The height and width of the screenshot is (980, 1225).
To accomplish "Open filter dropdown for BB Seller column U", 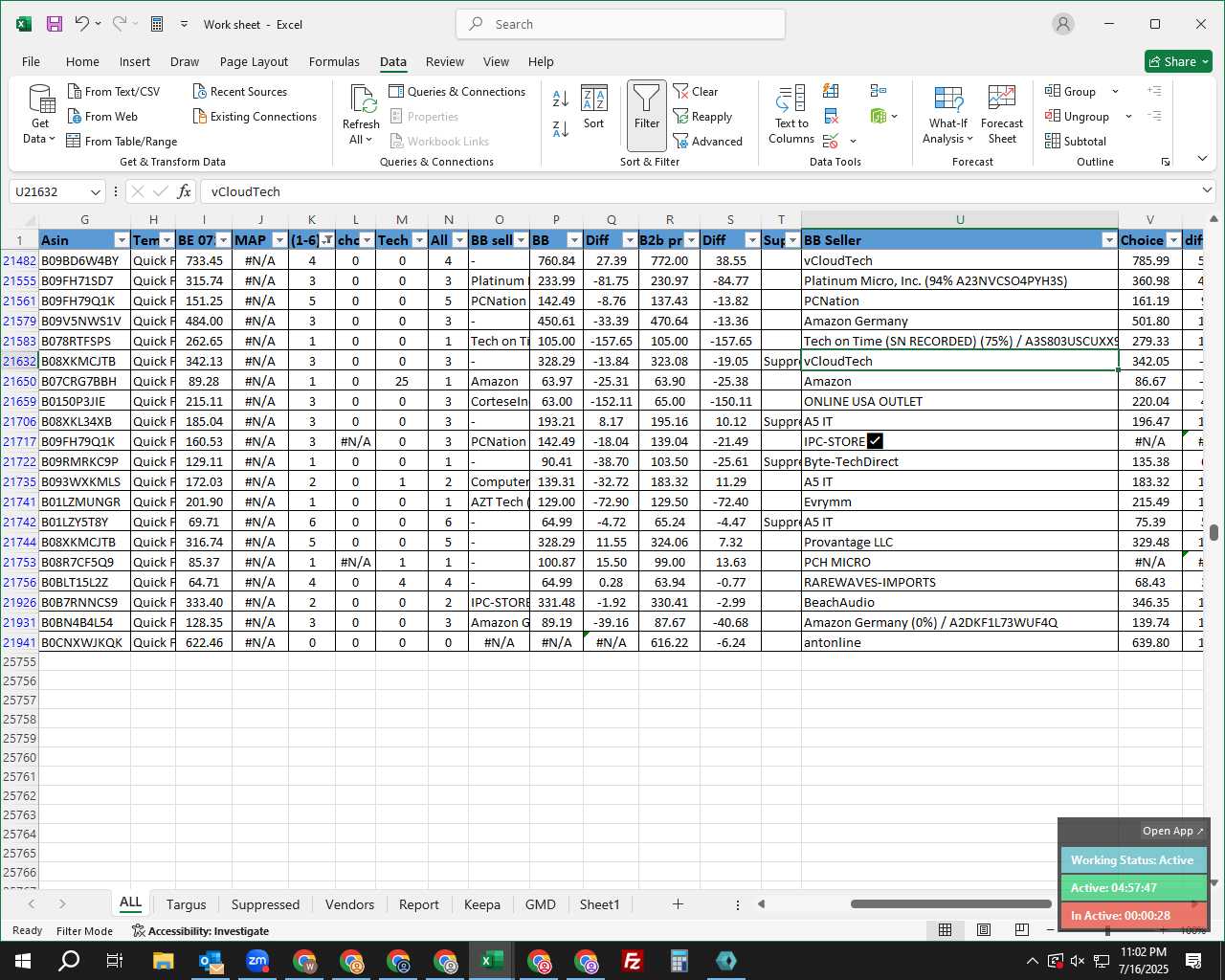I will click(1109, 240).
